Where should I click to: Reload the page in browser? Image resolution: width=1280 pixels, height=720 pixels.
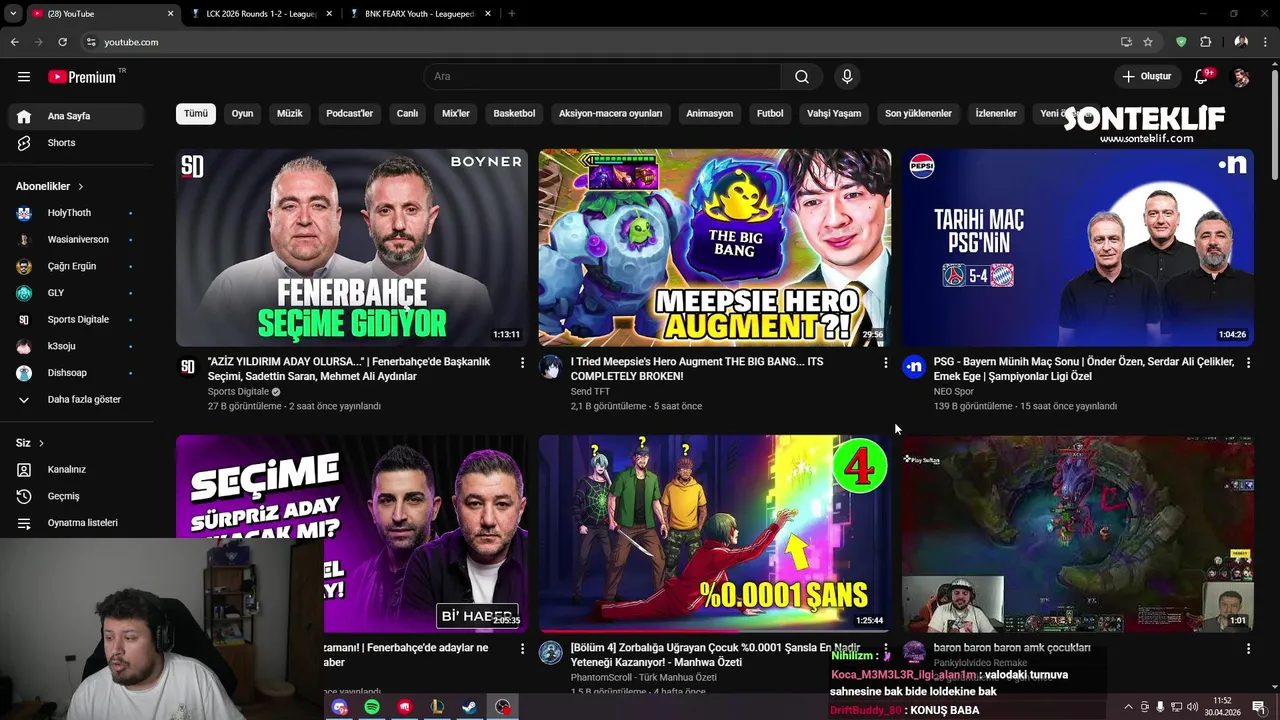pyautogui.click(x=62, y=42)
